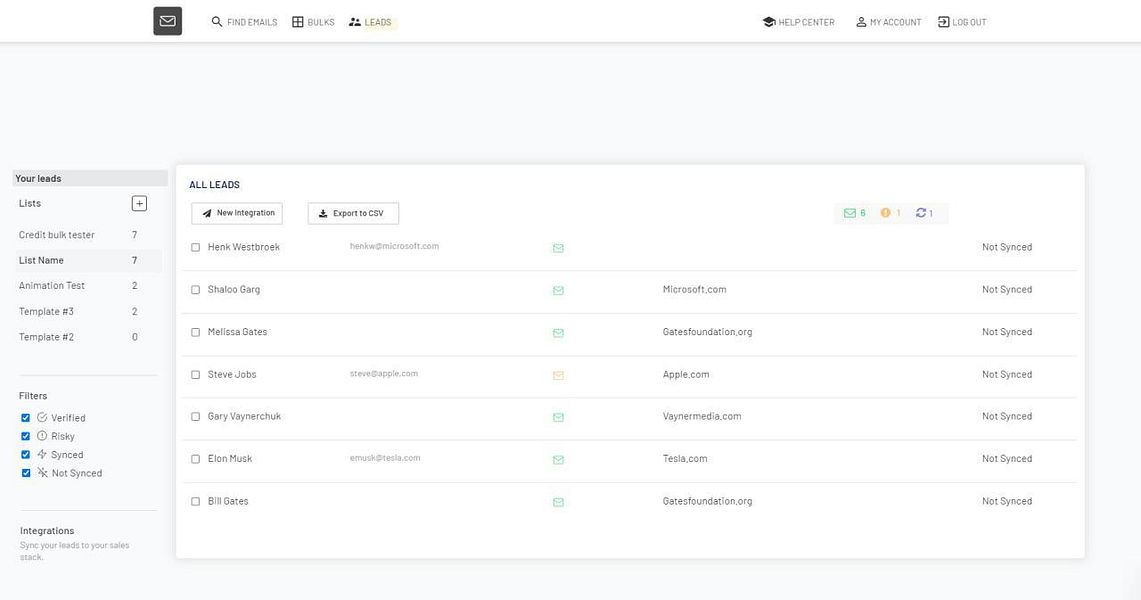The width and height of the screenshot is (1141, 600).
Task: Click the synced count refresh icon
Action: [x=921, y=213]
